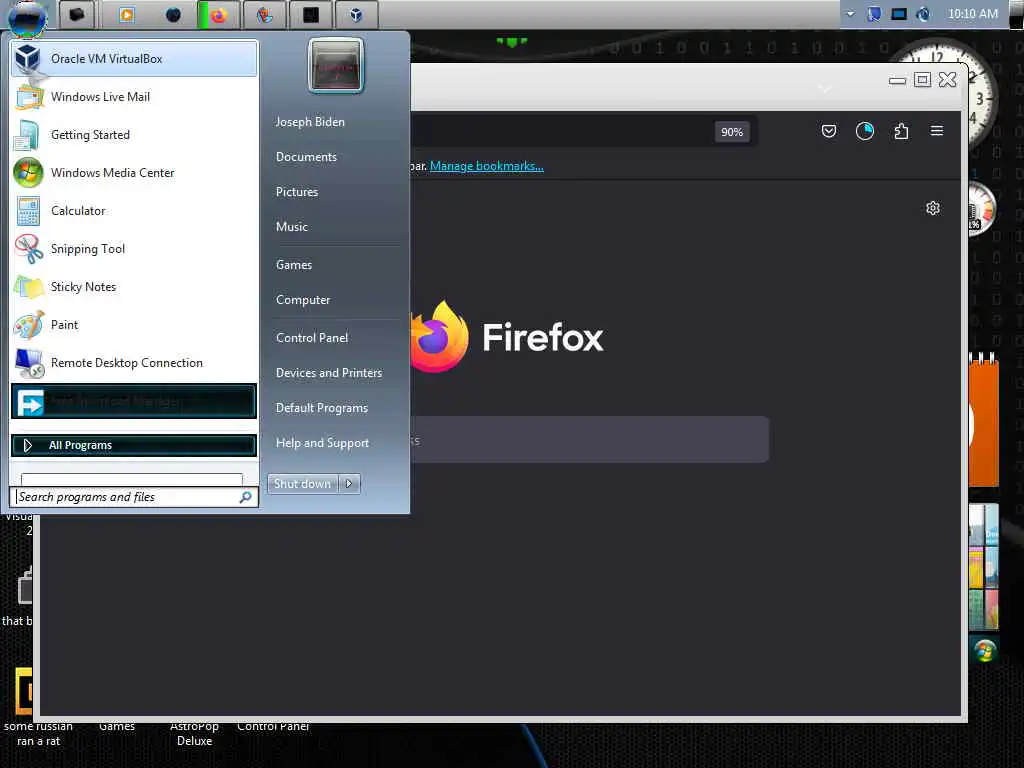Viewport: 1024px width, 768px height.
Task: Click Firefox account circle icon
Action: 865,131
